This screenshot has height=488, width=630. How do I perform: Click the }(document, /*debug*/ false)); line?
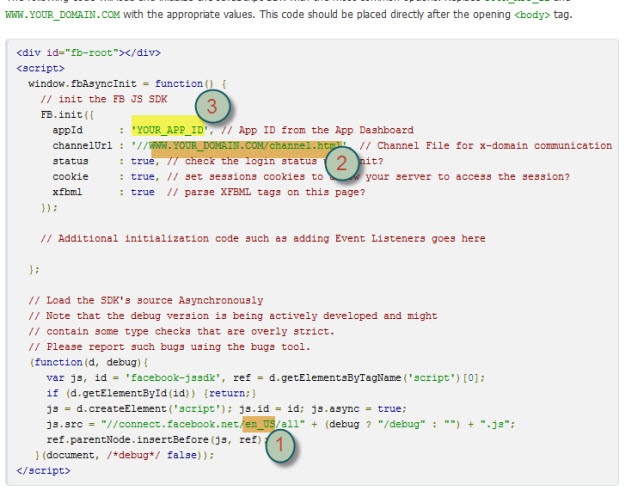125,455
